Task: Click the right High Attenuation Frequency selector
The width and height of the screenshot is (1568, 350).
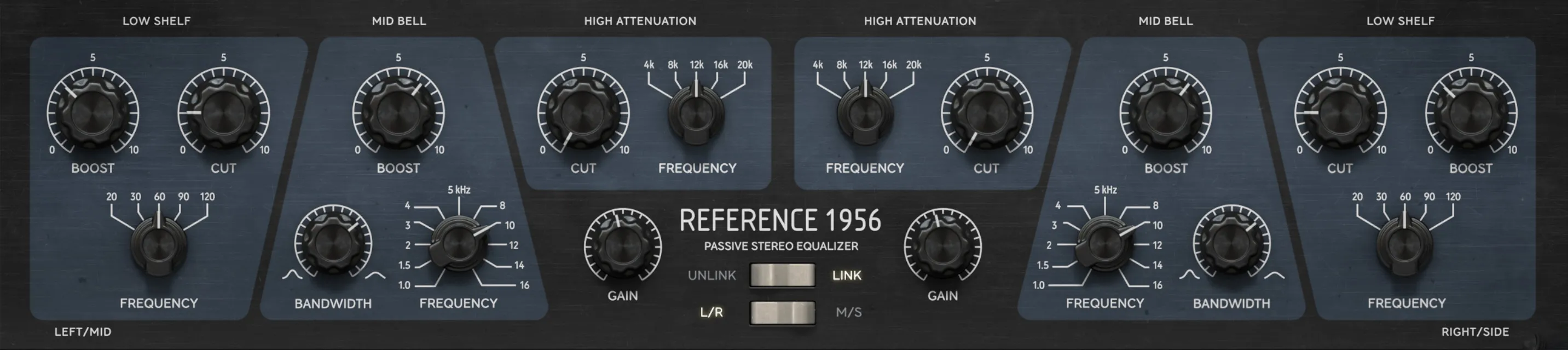Action: click(x=865, y=114)
